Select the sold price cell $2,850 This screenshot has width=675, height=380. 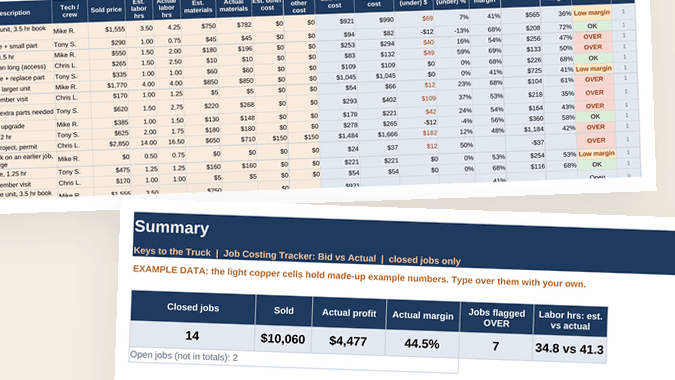tap(119, 144)
